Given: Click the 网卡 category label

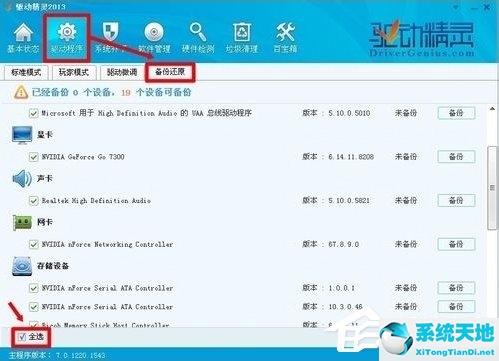Looking at the screenshot, I should (45, 222).
